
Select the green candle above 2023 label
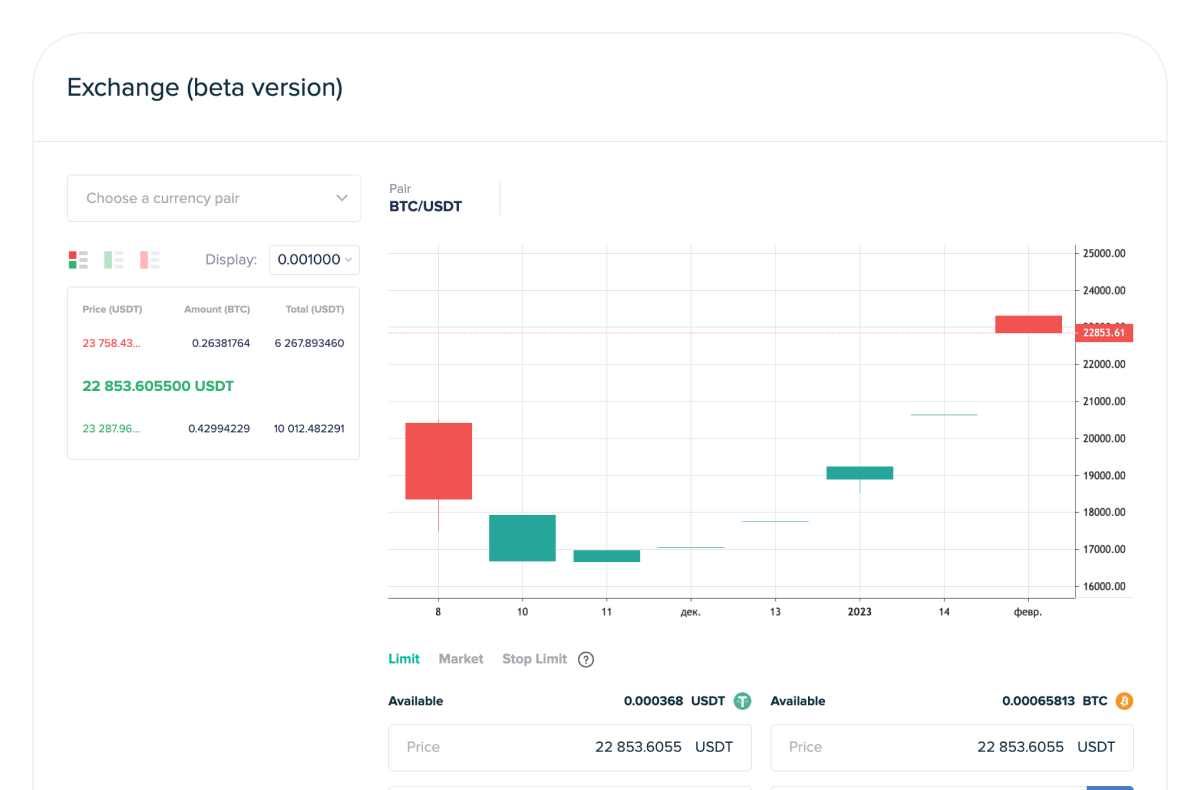[x=860, y=473]
